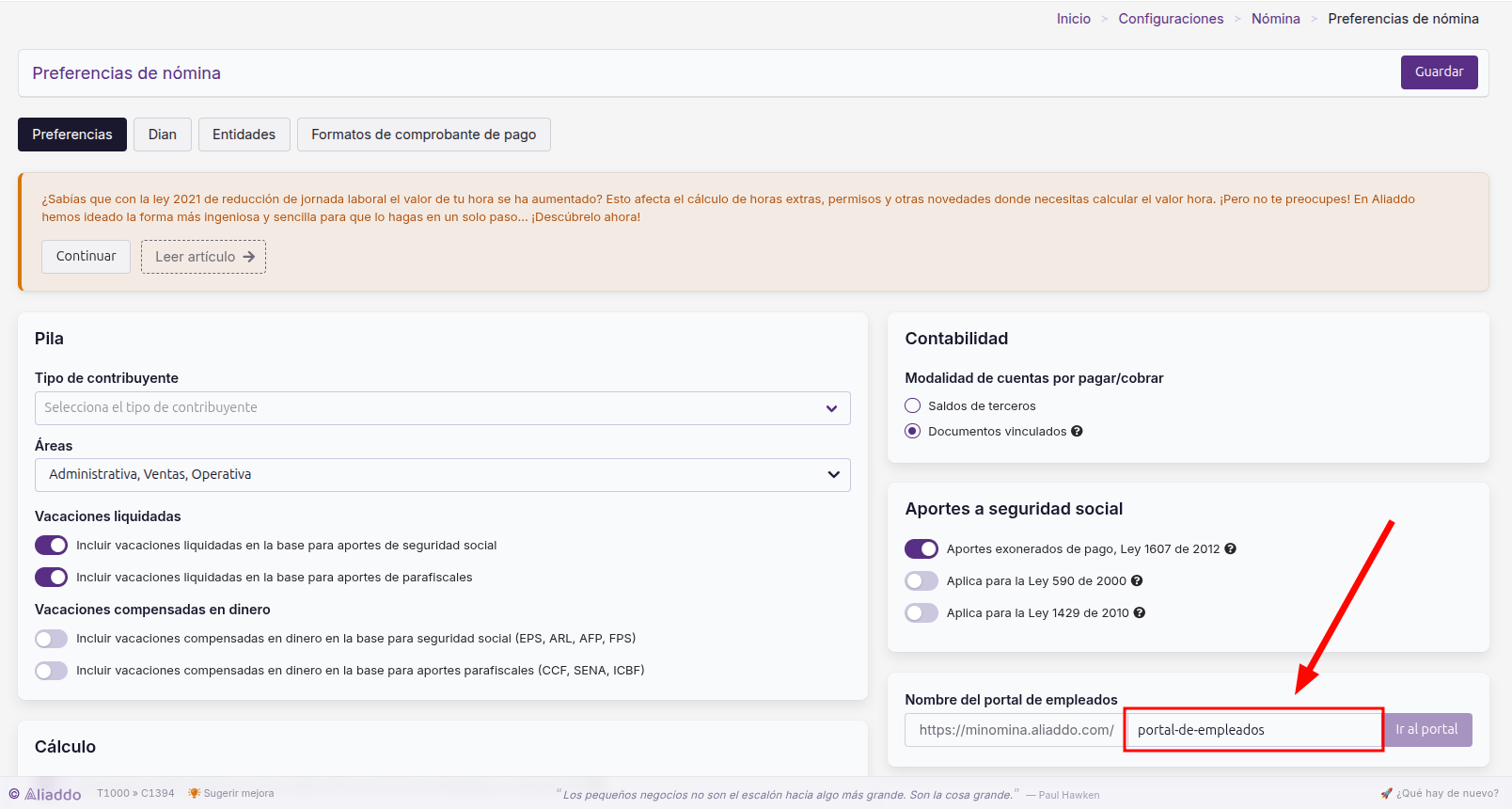Select the Documentos vinculados radio option
The width and height of the screenshot is (1512, 809).
912,431
